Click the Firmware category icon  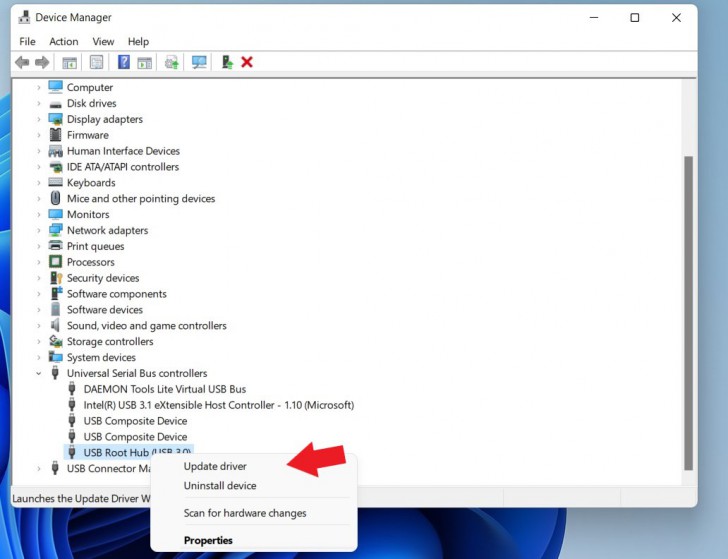point(56,135)
